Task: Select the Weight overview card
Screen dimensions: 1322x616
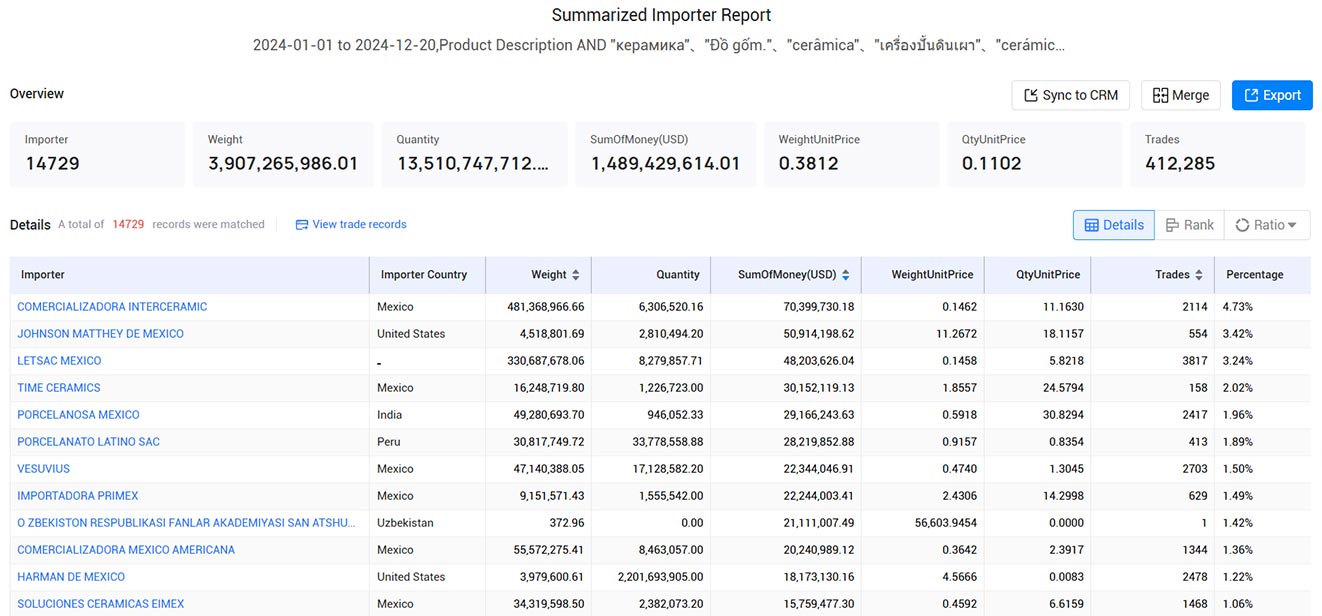Action: click(283, 154)
